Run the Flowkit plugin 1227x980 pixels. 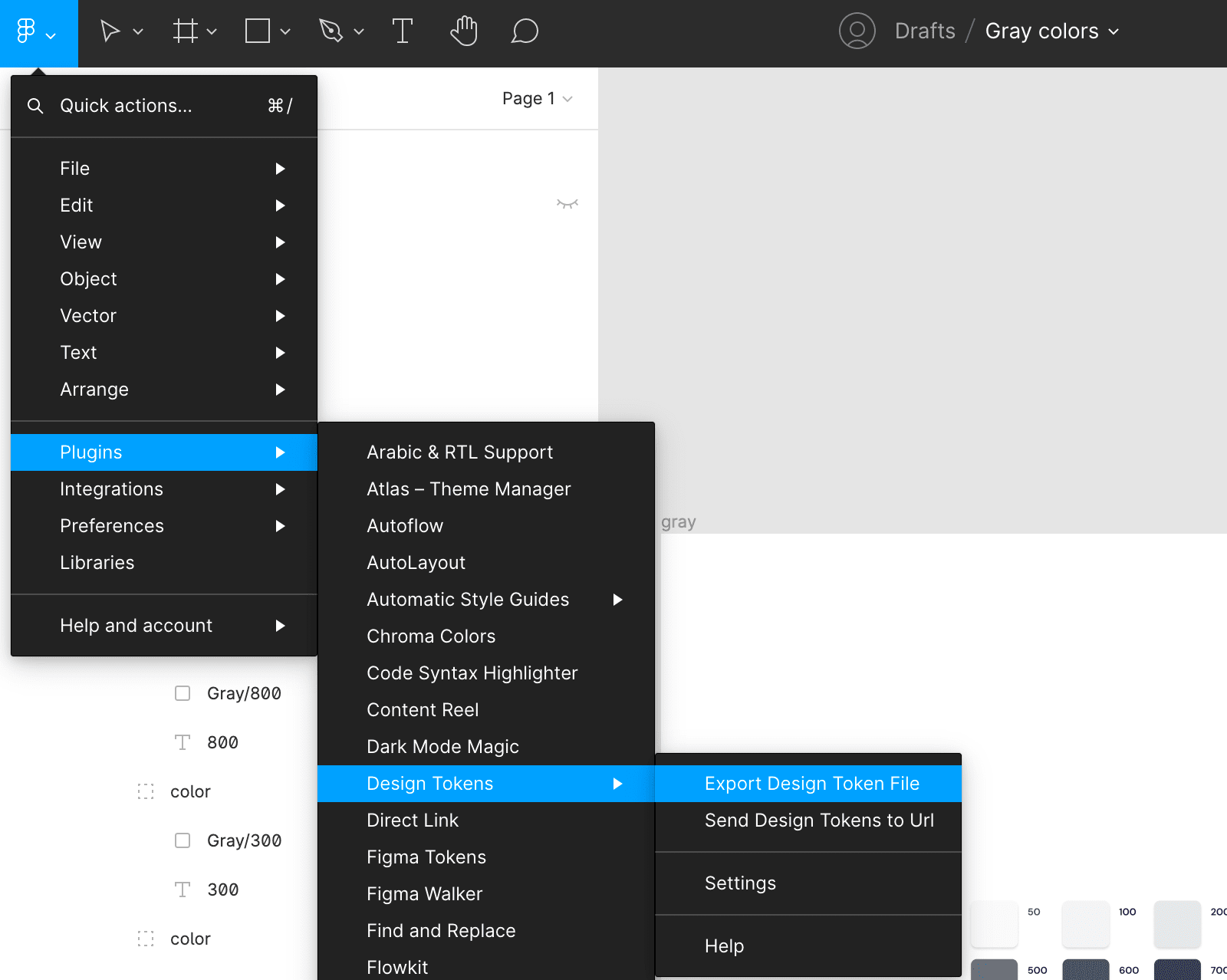[x=486, y=966]
